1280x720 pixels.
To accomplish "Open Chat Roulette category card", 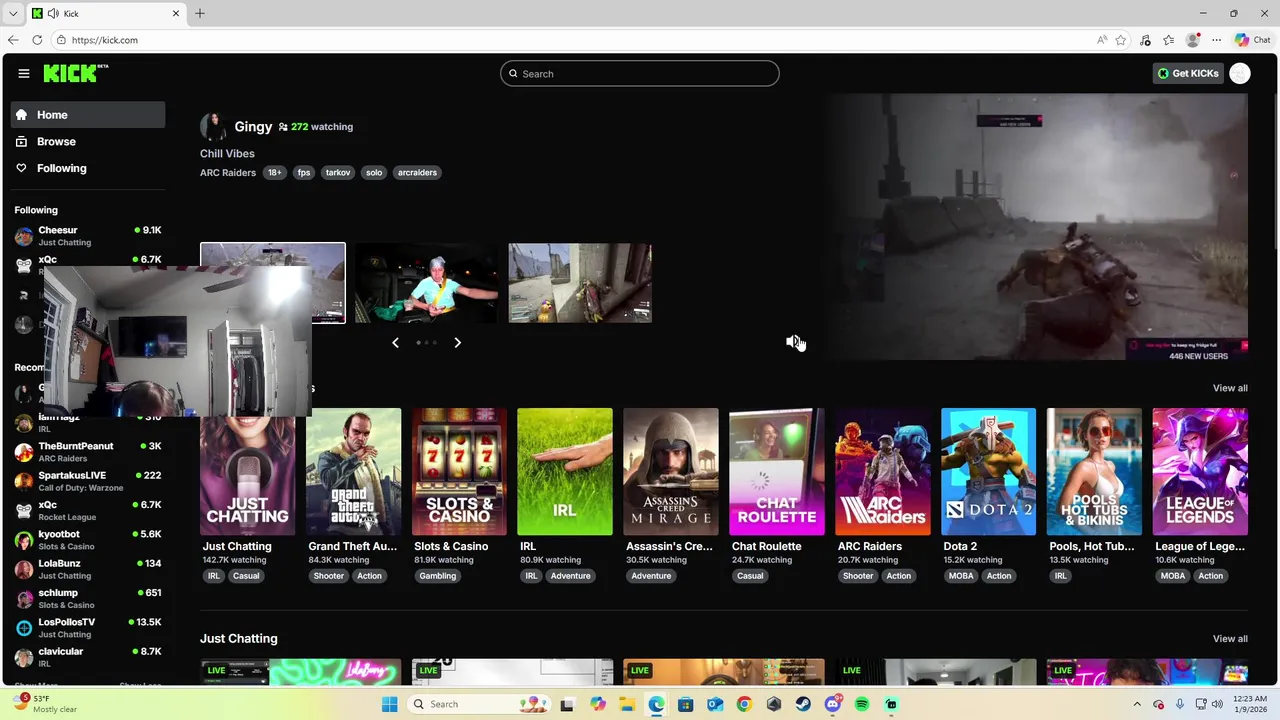I will coord(777,472).
